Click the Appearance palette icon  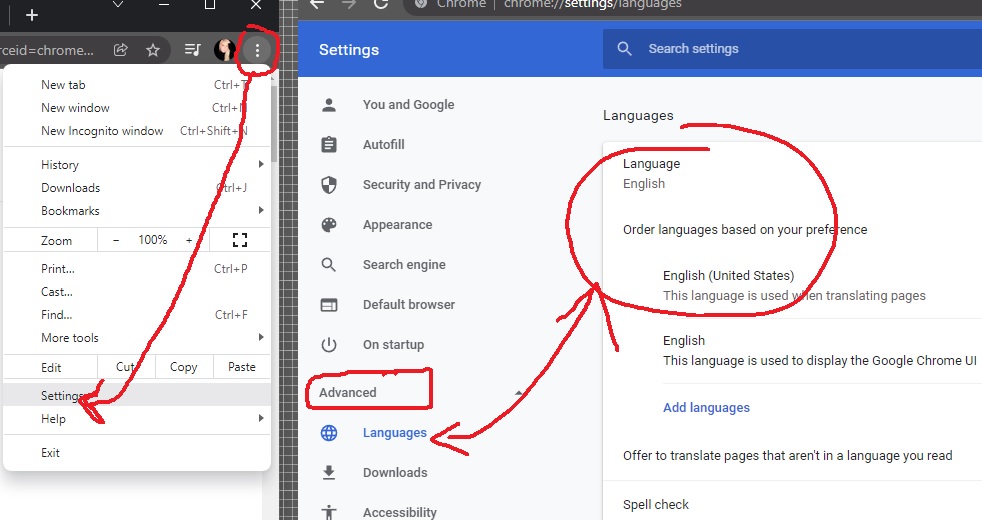pyautogui.click(x=329, y=225)
